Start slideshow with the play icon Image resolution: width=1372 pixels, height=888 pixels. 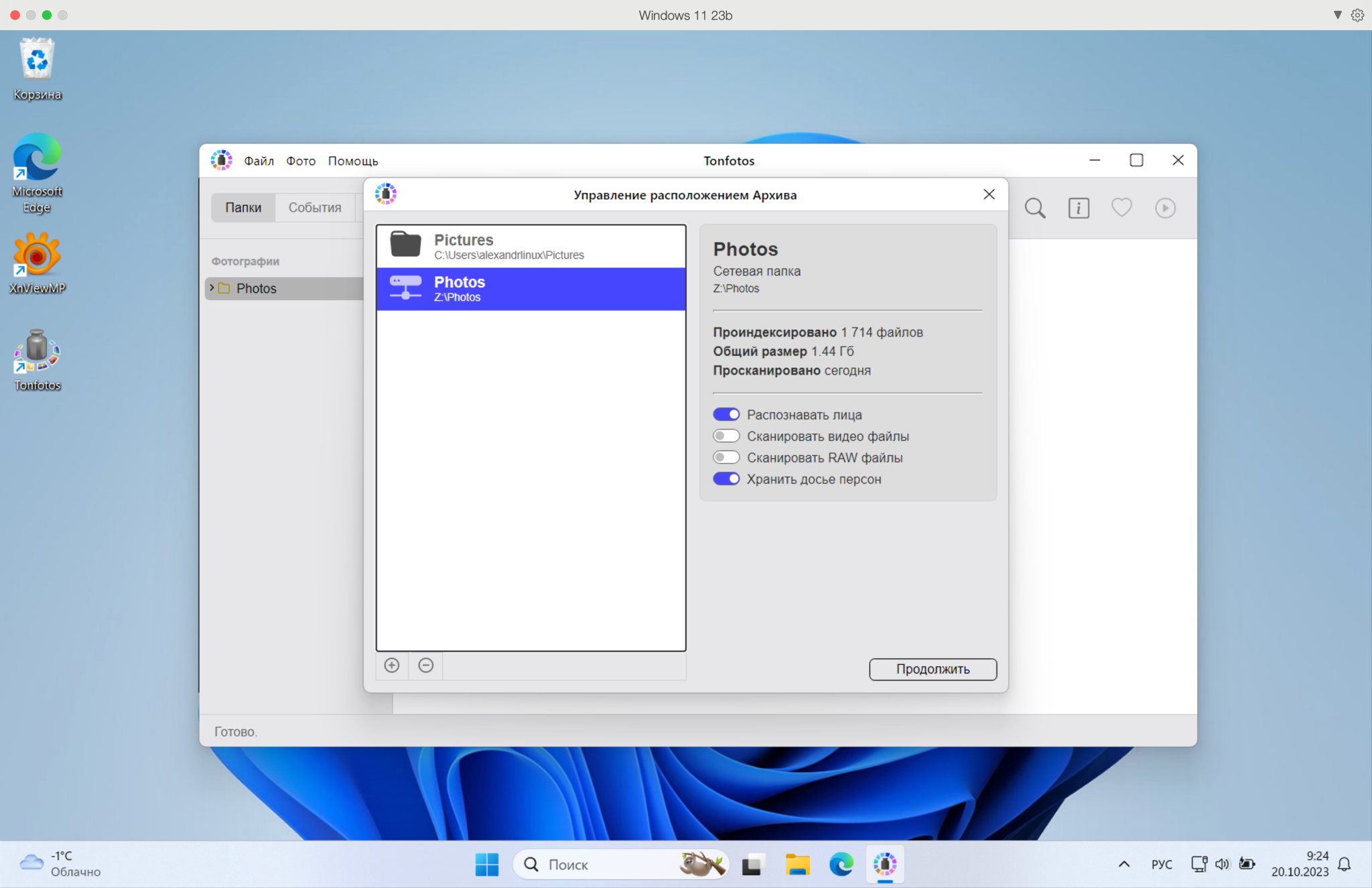[x=1165, y=208]
